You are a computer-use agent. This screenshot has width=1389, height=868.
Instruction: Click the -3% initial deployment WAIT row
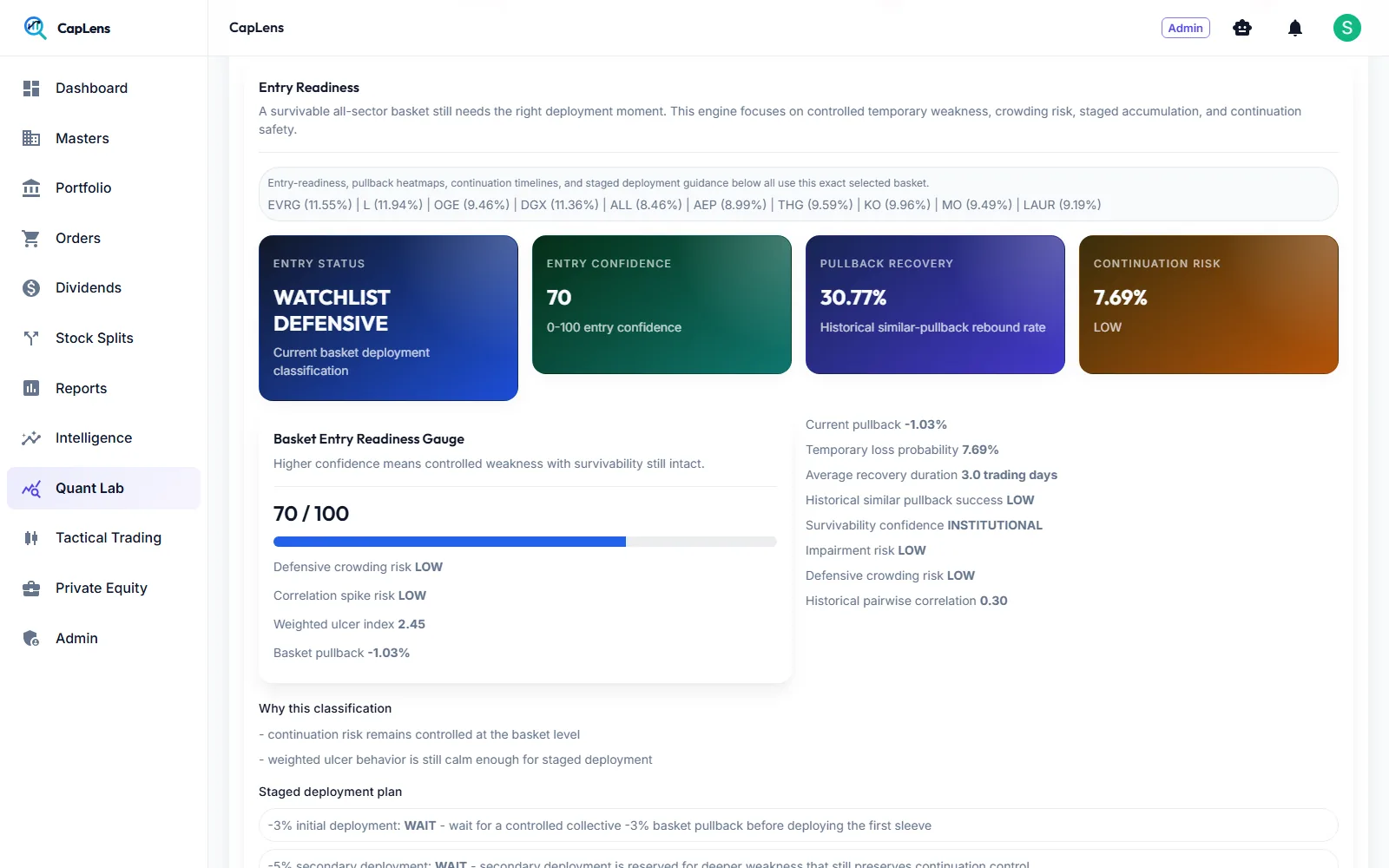click(799, 825)
